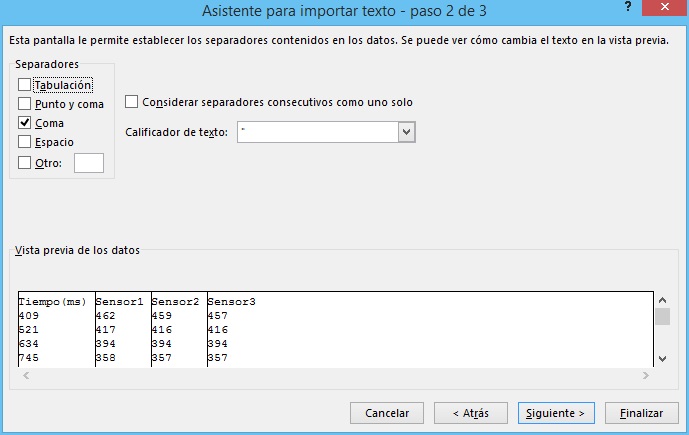
Task: Click the preview vertical scrollbar up arrow
Action: tap(661, 299)
